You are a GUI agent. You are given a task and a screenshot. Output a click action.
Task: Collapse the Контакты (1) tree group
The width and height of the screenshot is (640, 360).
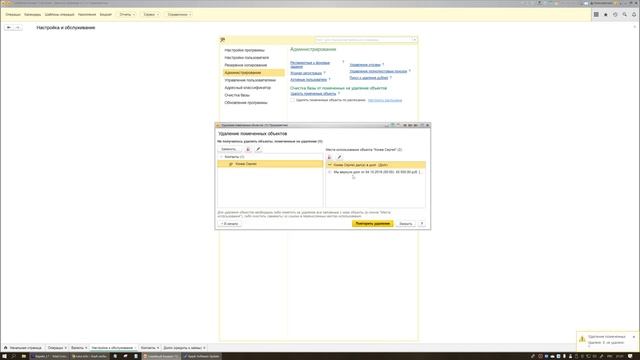click(221, 157)
